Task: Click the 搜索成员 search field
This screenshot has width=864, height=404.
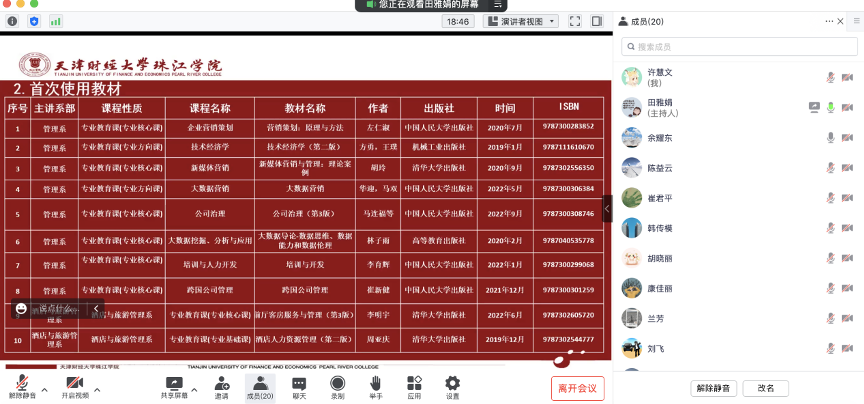Action: pos(740,46)
